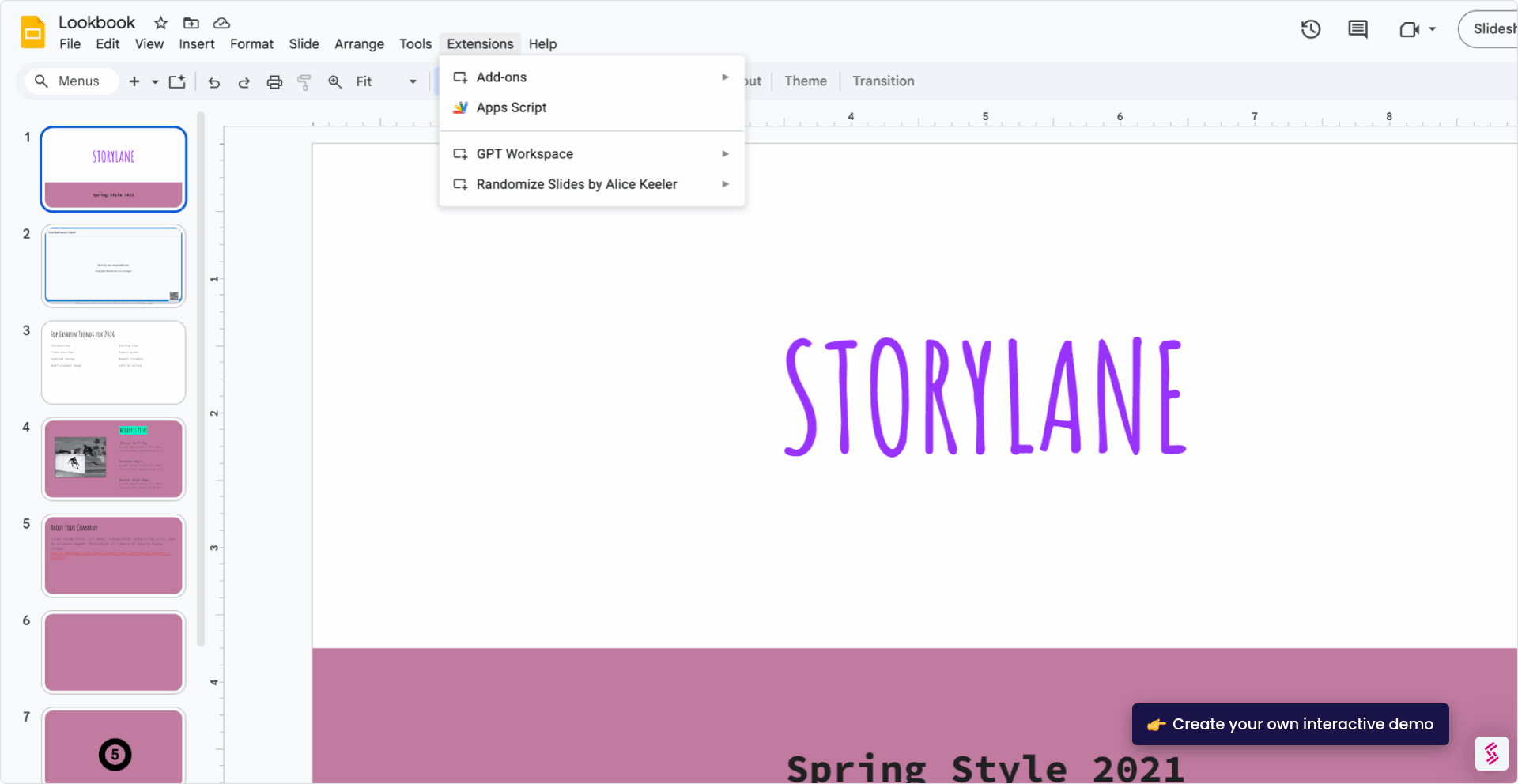This screenshot has height=784, width=1518.
Task: Click the Theme toolbar button
Action: (x=806, y=81)
